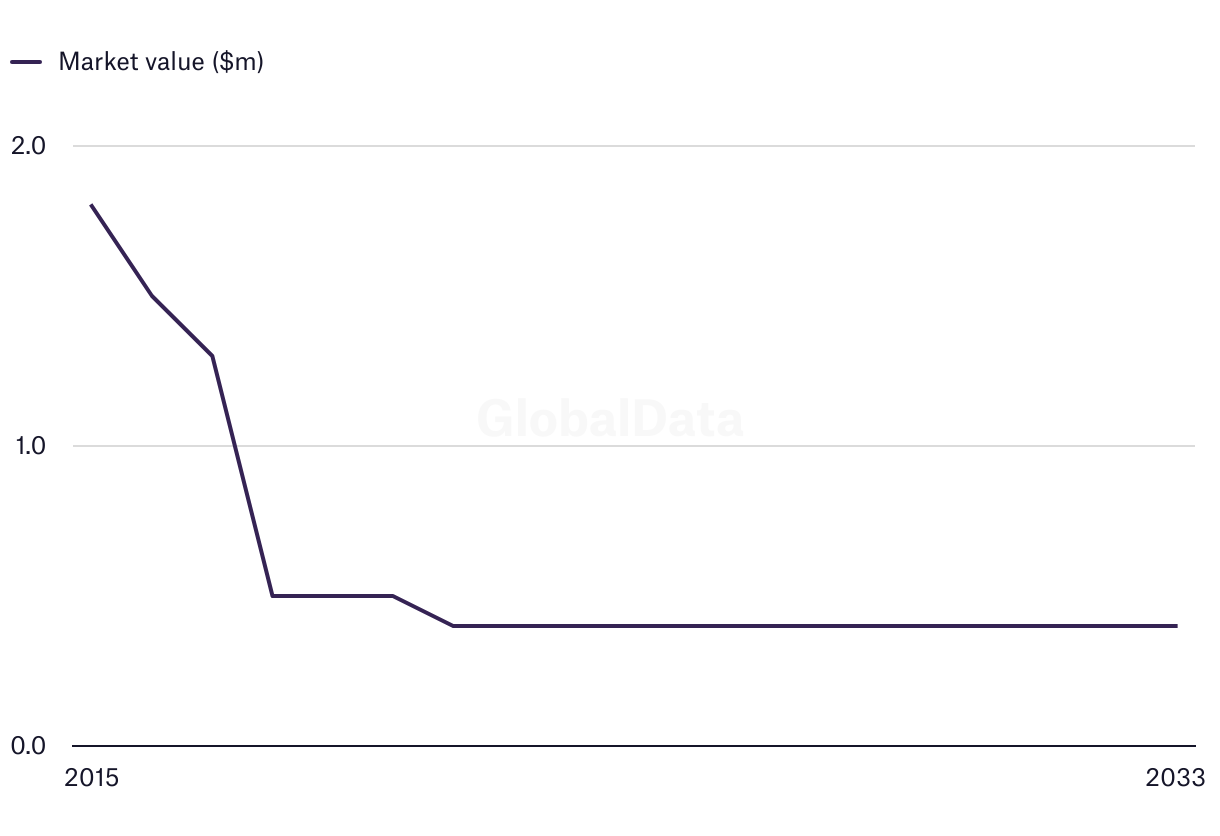The image size is (1220, 836).
Task: Toggle the Market value ($m) legend label
Action: 160,62
